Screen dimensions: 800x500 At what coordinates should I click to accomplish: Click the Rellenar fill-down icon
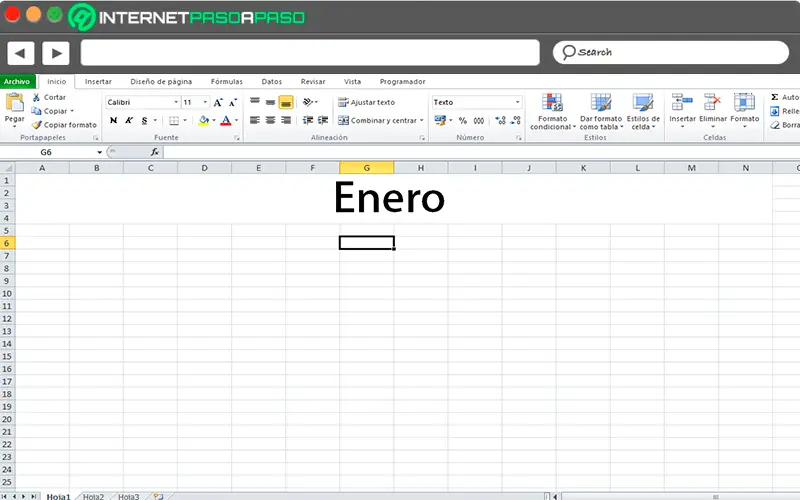coord(774,111)
